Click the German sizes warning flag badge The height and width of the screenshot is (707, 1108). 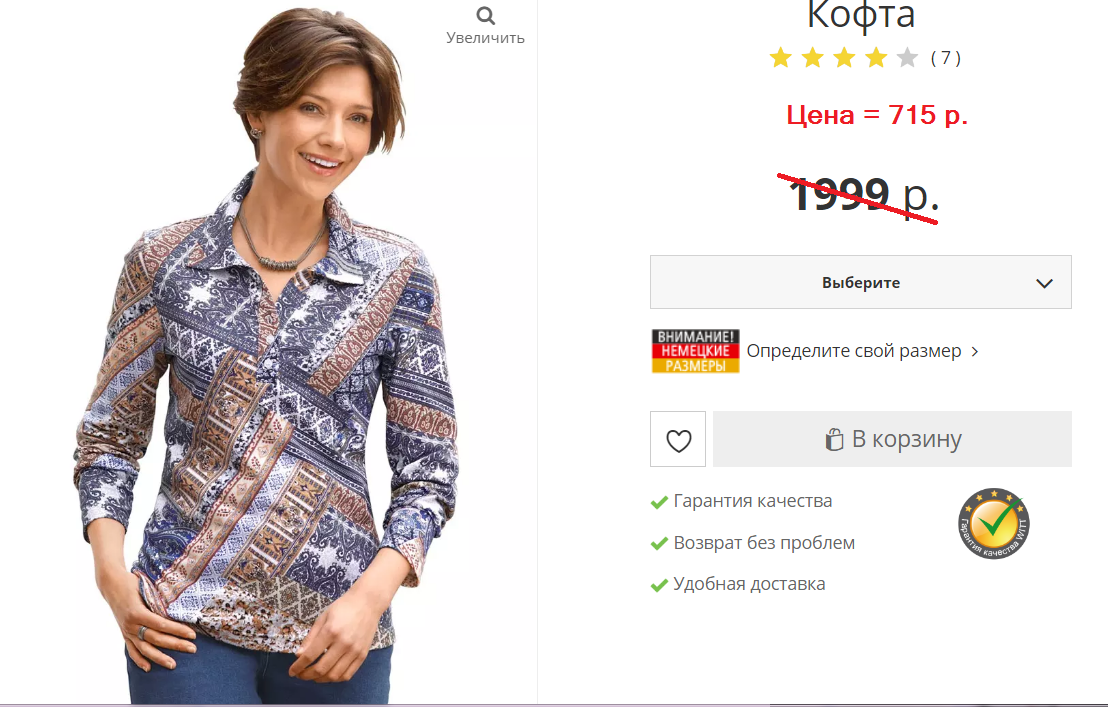point(695,351)
